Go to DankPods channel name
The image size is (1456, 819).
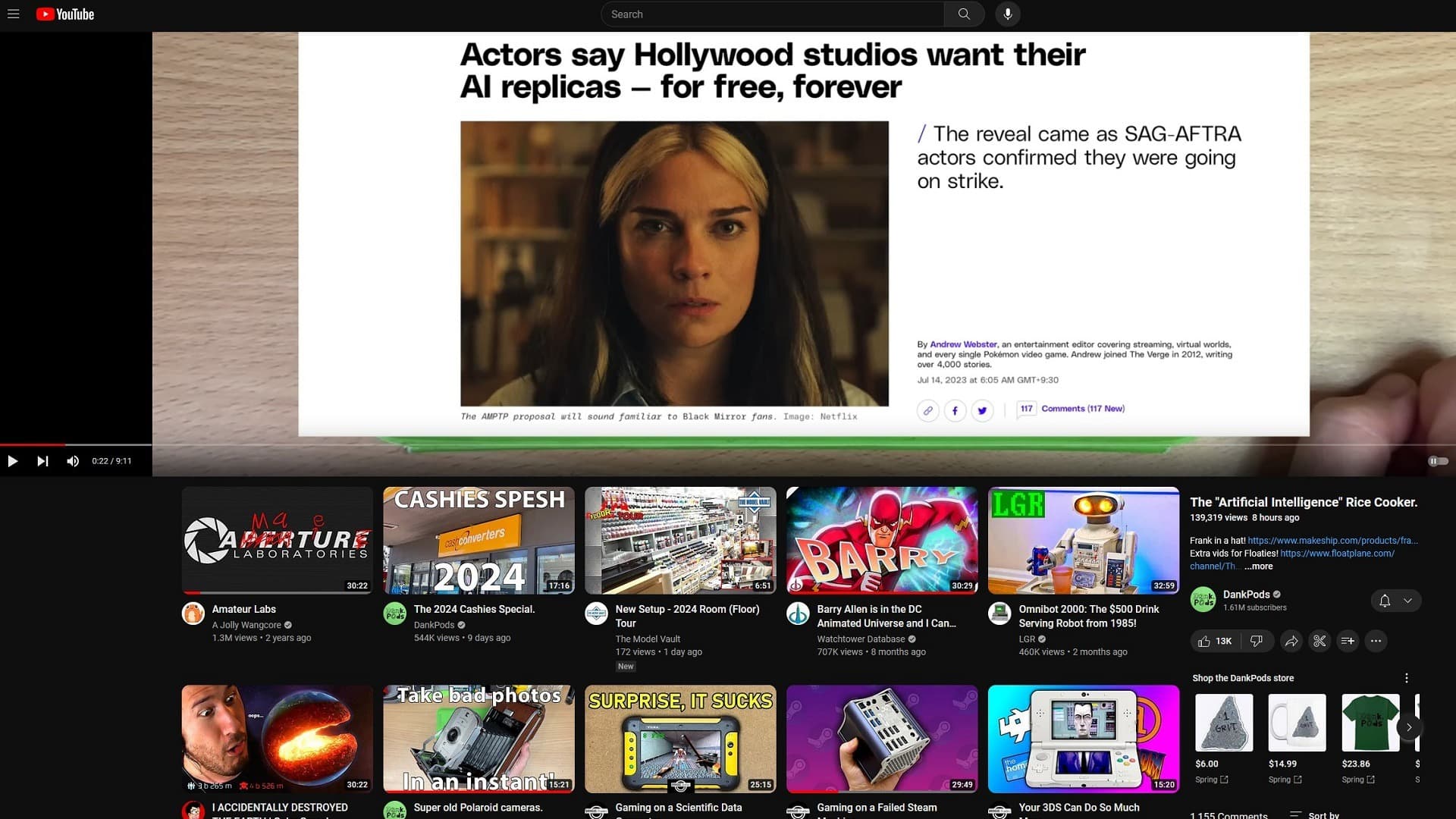[x=1246, y=595]
